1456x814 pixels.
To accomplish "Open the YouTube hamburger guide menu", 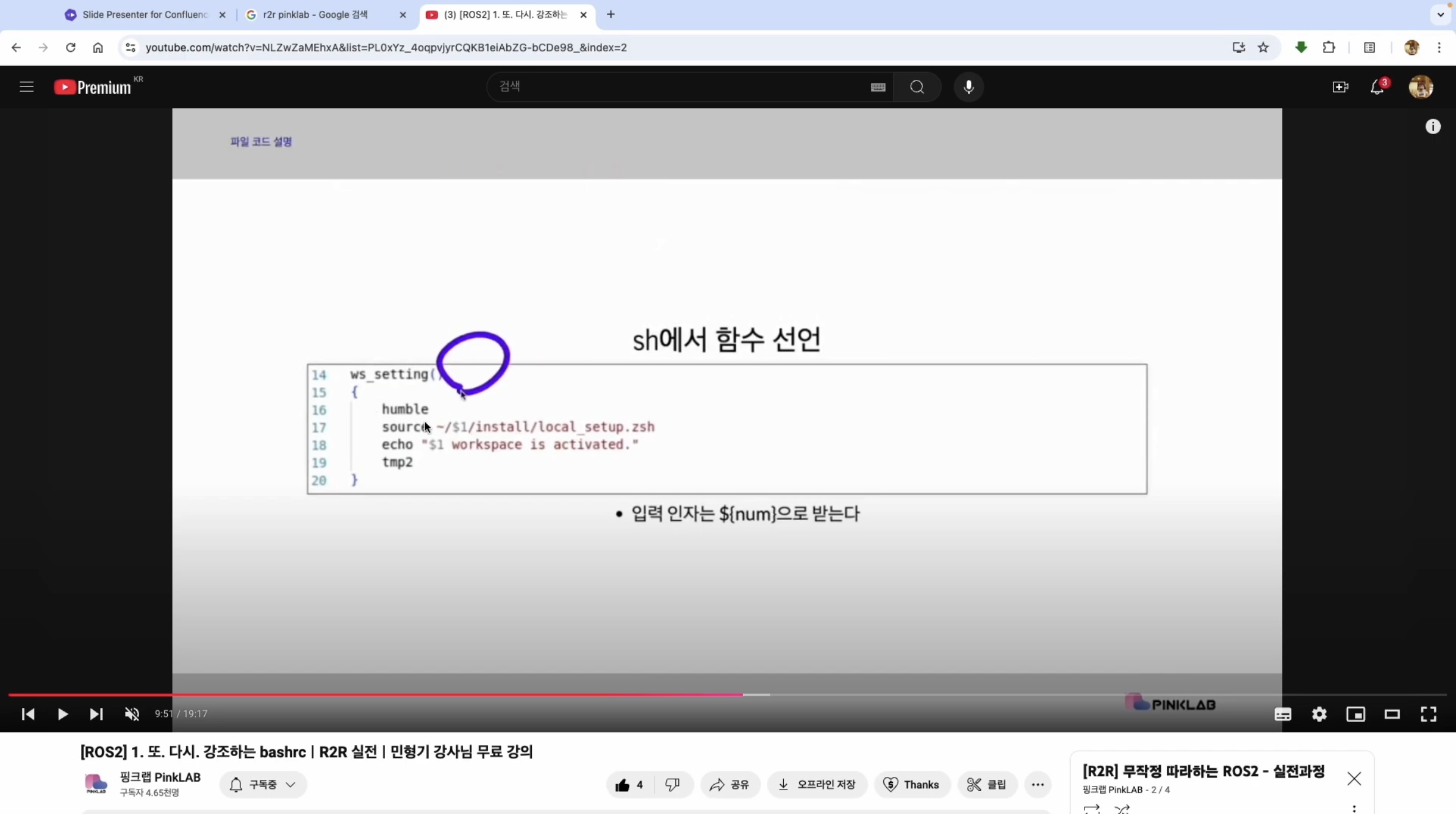I will [x=26, y=87].
